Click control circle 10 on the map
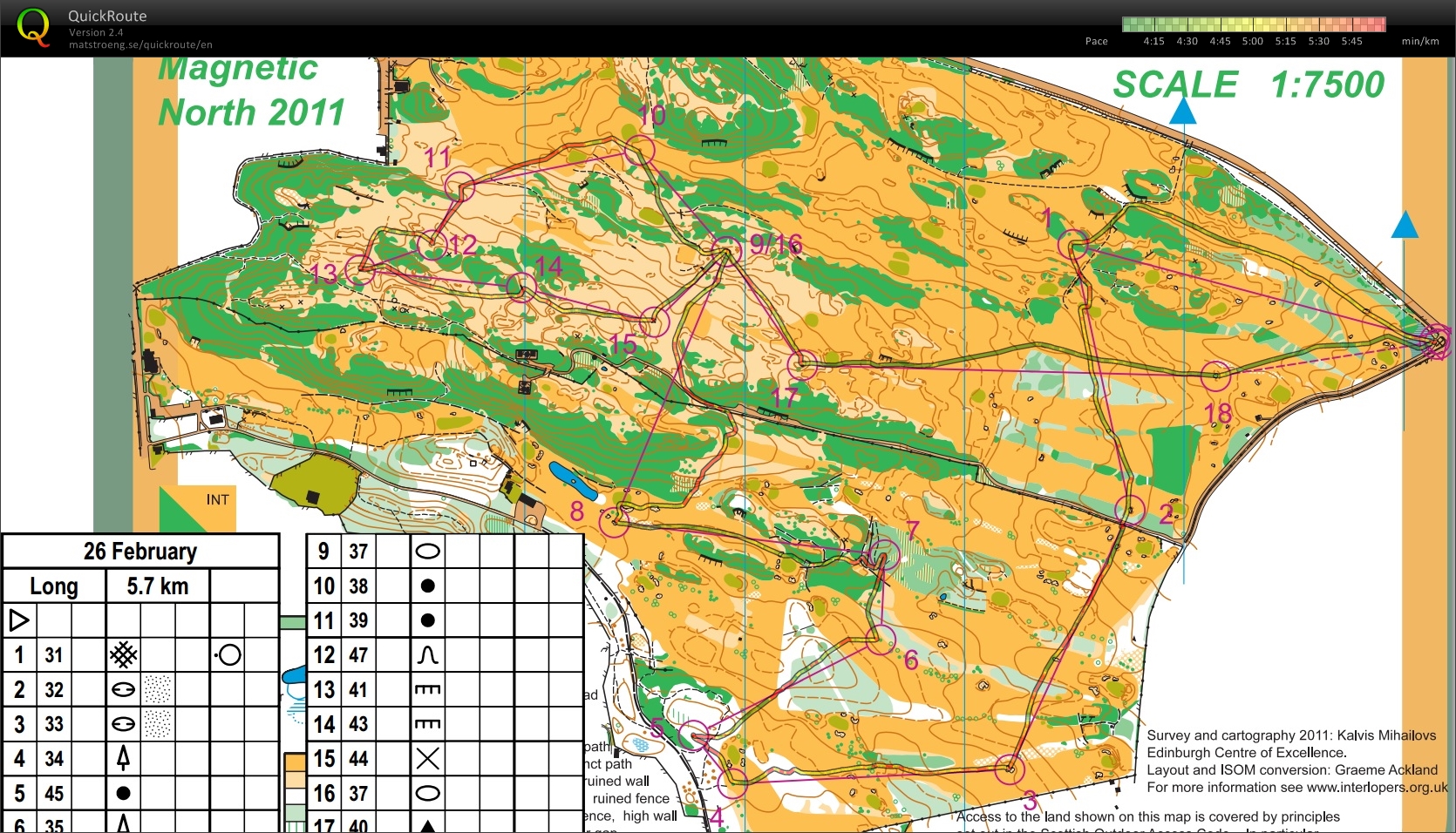Viewport: 1456px width, 833px height. (639, 150)
